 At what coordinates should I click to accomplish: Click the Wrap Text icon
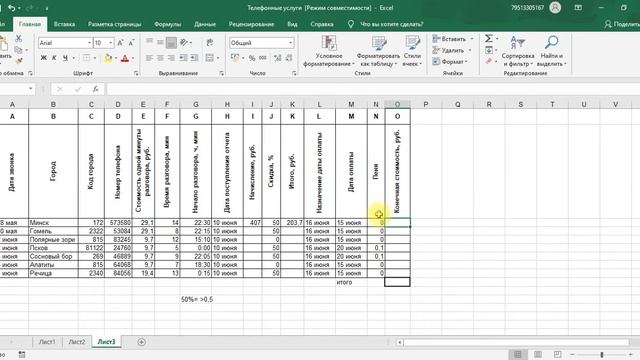click(210, 42)
